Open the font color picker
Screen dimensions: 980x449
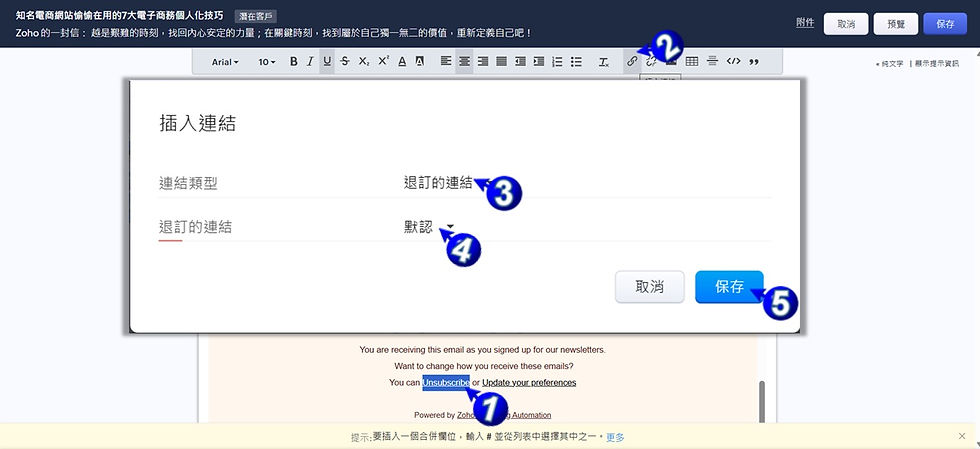402,62
